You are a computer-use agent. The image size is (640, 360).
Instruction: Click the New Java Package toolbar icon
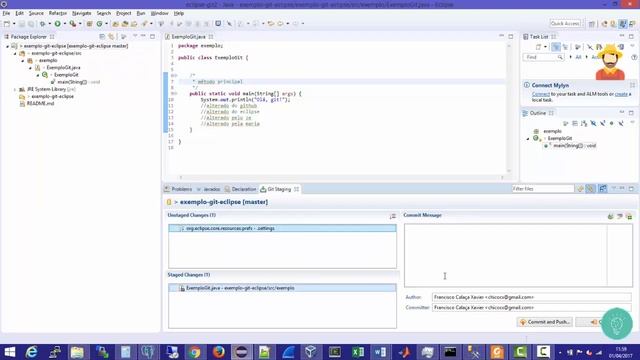[x=89, y=24]
